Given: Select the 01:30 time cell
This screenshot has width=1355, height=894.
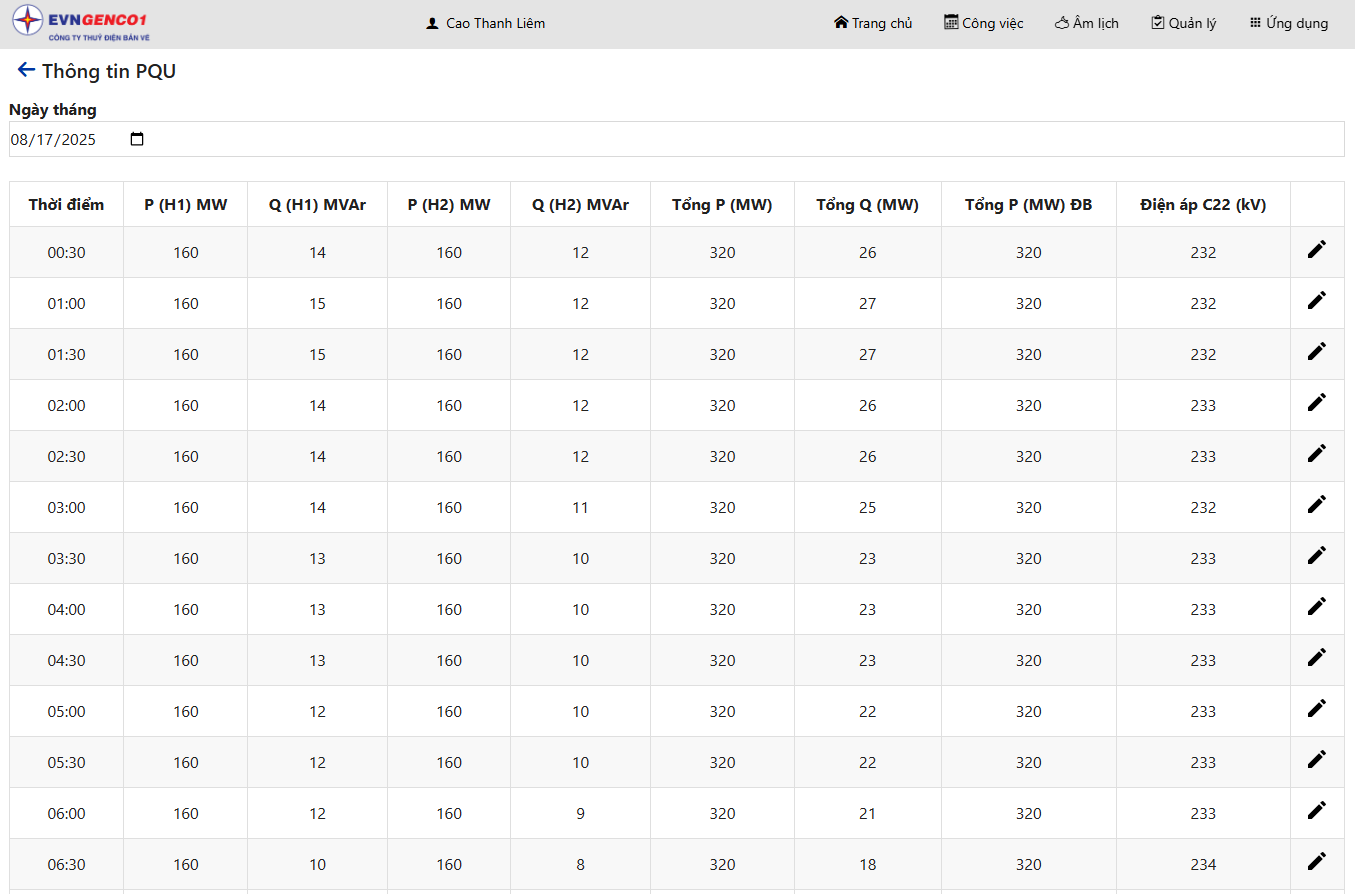Looking at the screenshot, I should tap(66, 355).
